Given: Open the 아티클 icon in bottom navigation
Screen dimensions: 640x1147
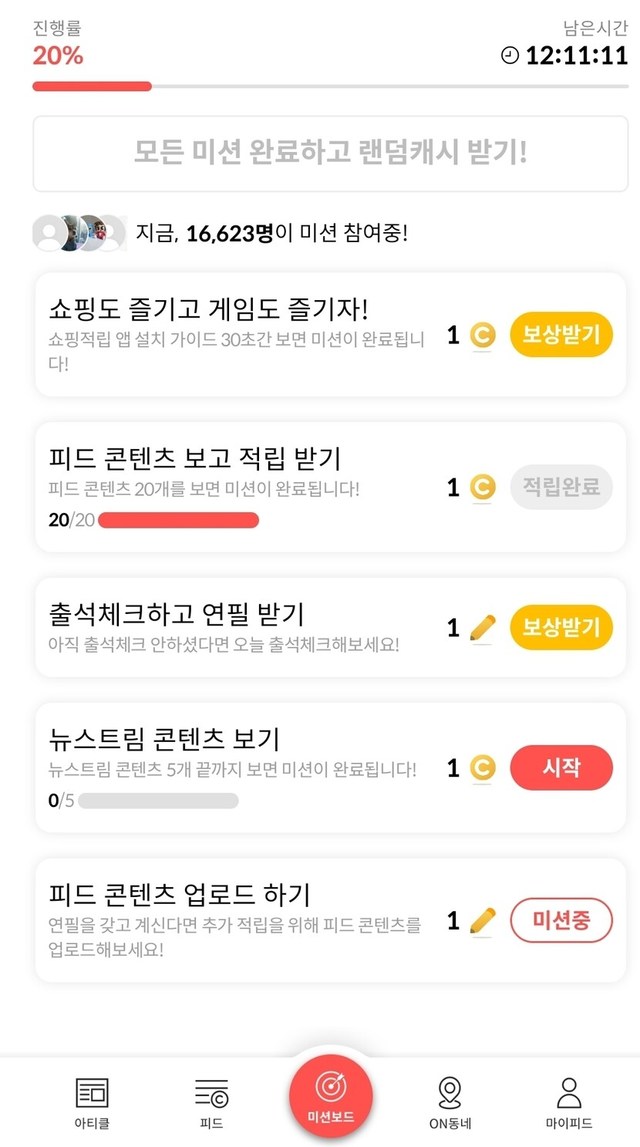Looking at the screenshot, I should (x=92, y=1091).
